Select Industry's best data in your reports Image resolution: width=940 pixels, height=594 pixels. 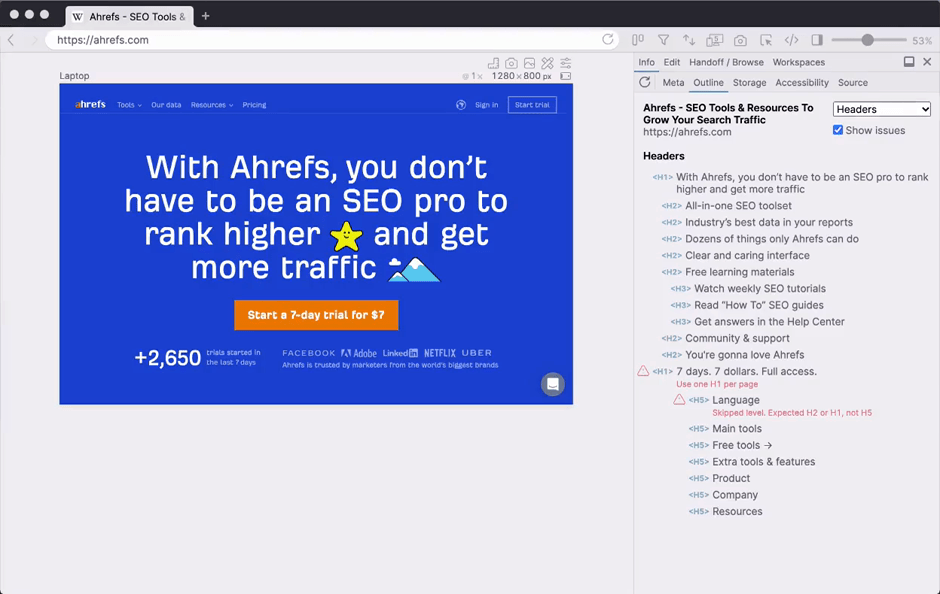tap(769, 222)
